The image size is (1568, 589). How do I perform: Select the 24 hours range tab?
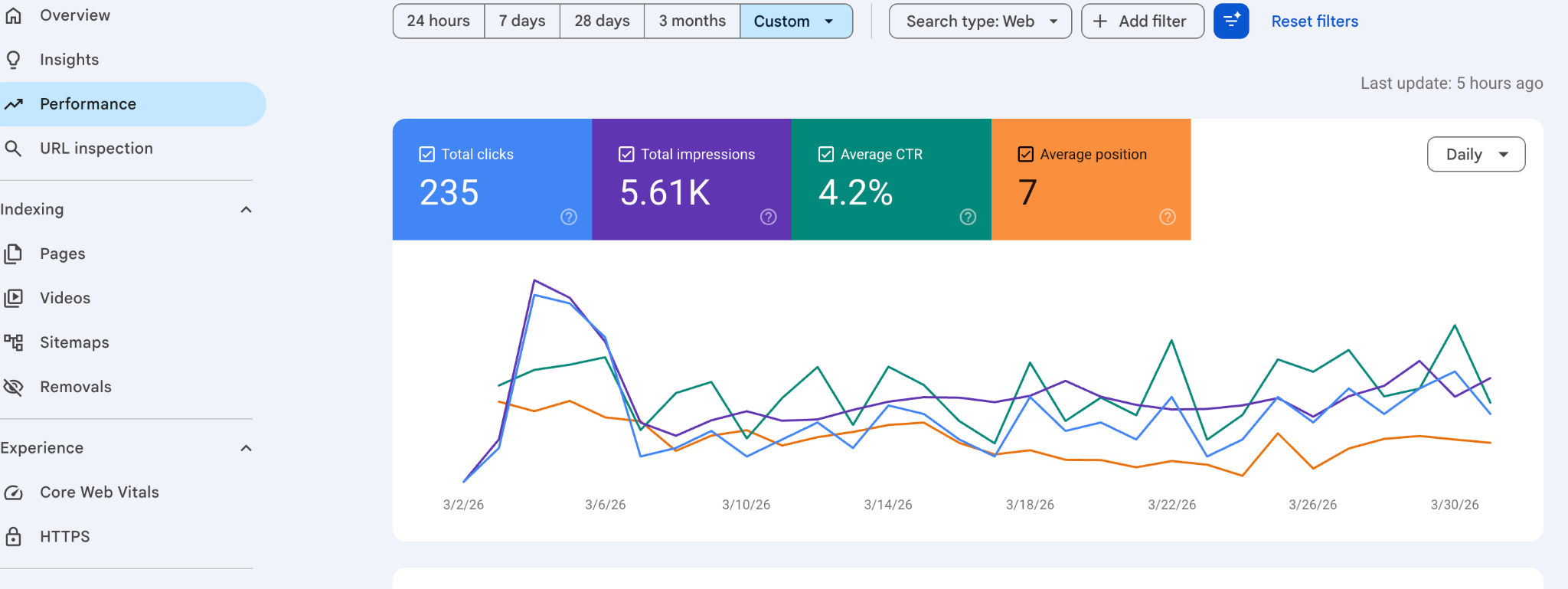(439, 21)
